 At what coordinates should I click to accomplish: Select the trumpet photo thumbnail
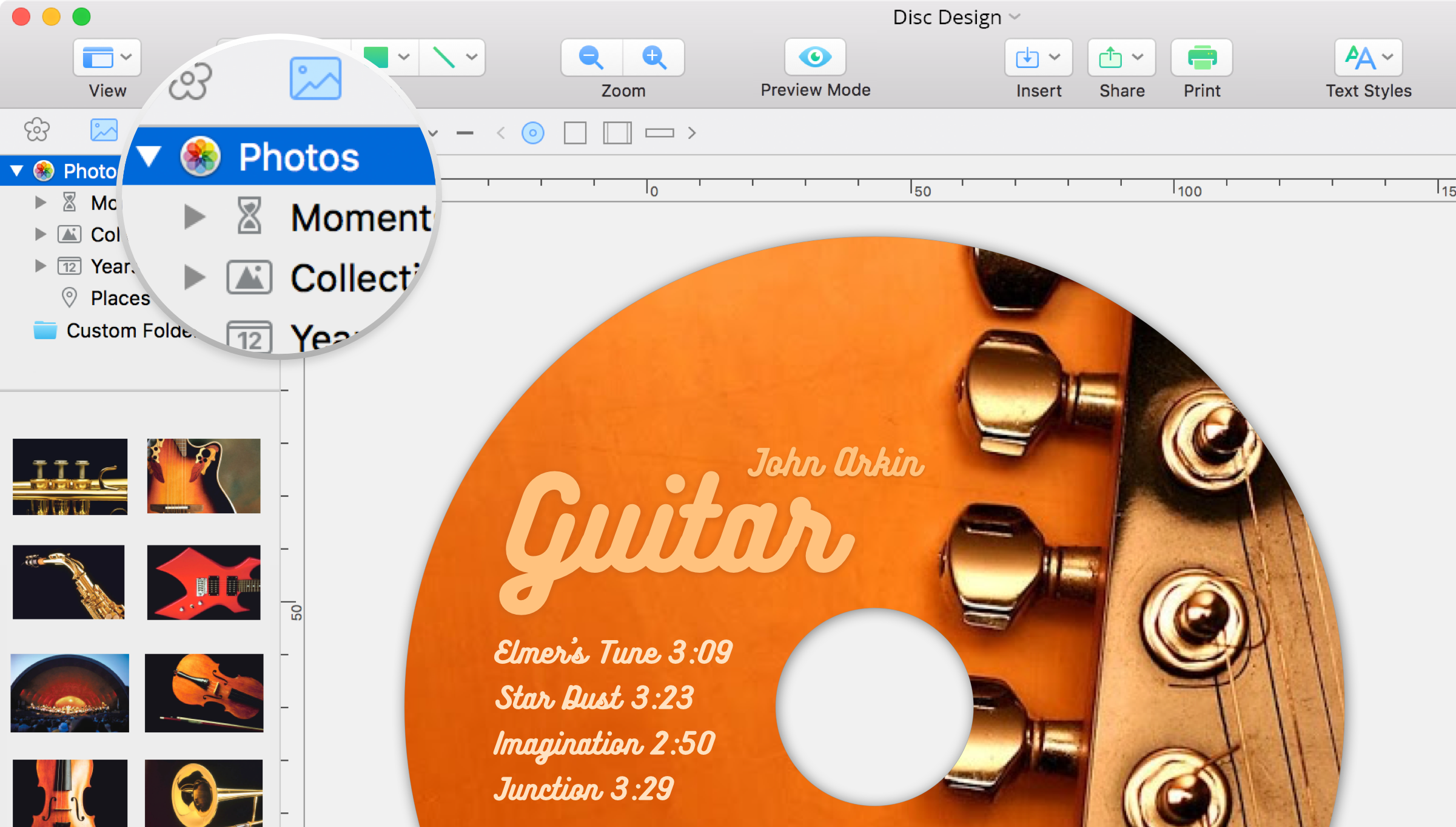pos(70,477)
